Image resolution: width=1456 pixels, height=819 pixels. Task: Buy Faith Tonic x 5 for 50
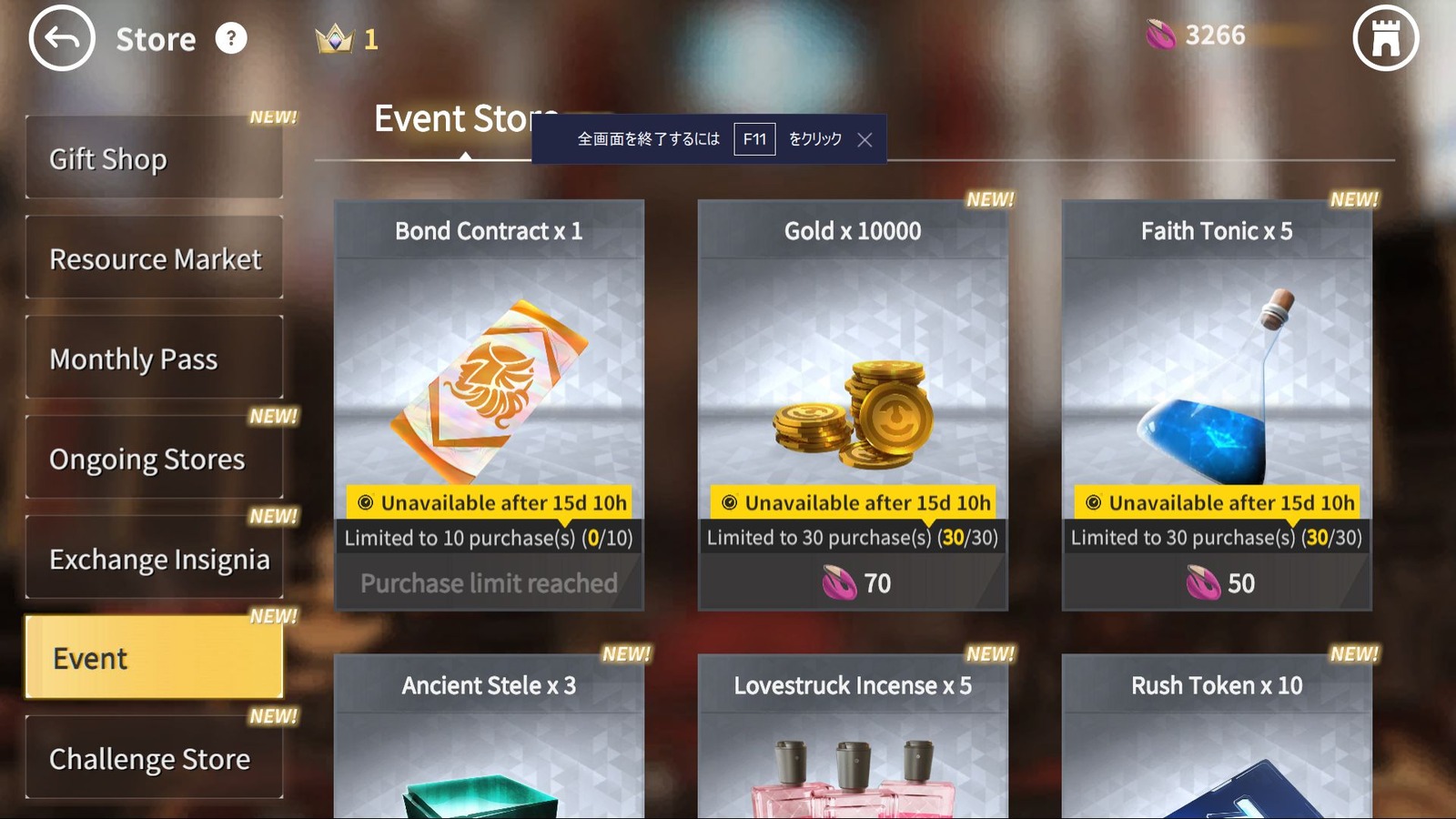[1217, 582]
